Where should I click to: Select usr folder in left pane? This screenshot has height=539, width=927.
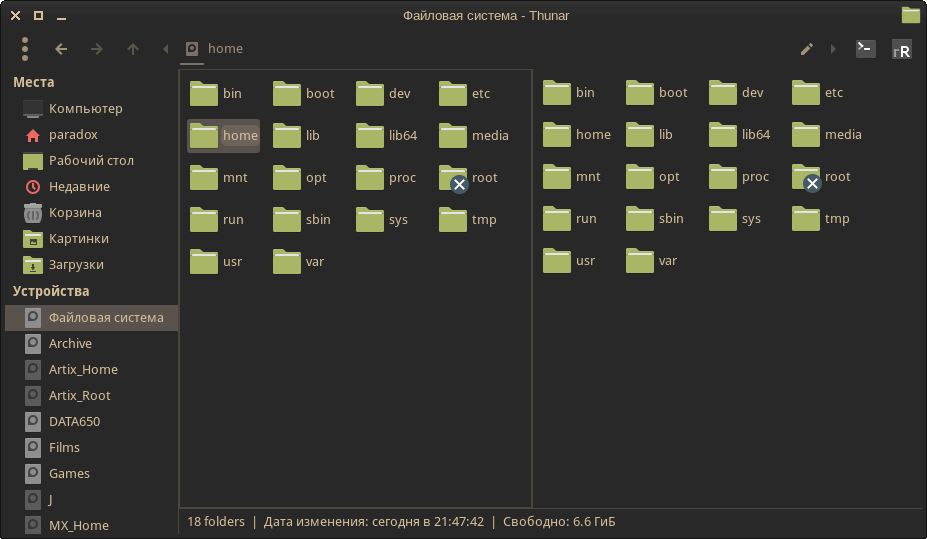click(x=216, y=261)
